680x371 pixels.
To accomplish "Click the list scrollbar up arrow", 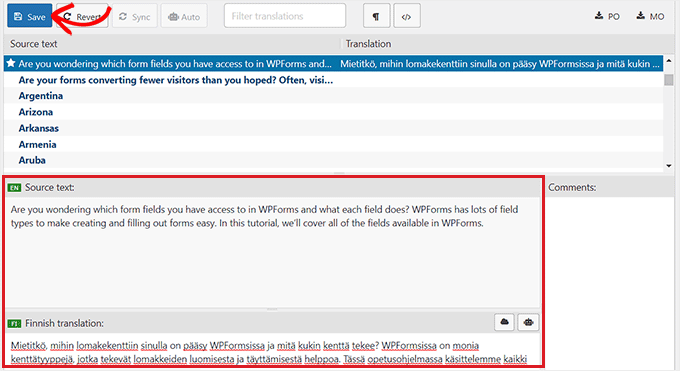I will tap(669, 61).
